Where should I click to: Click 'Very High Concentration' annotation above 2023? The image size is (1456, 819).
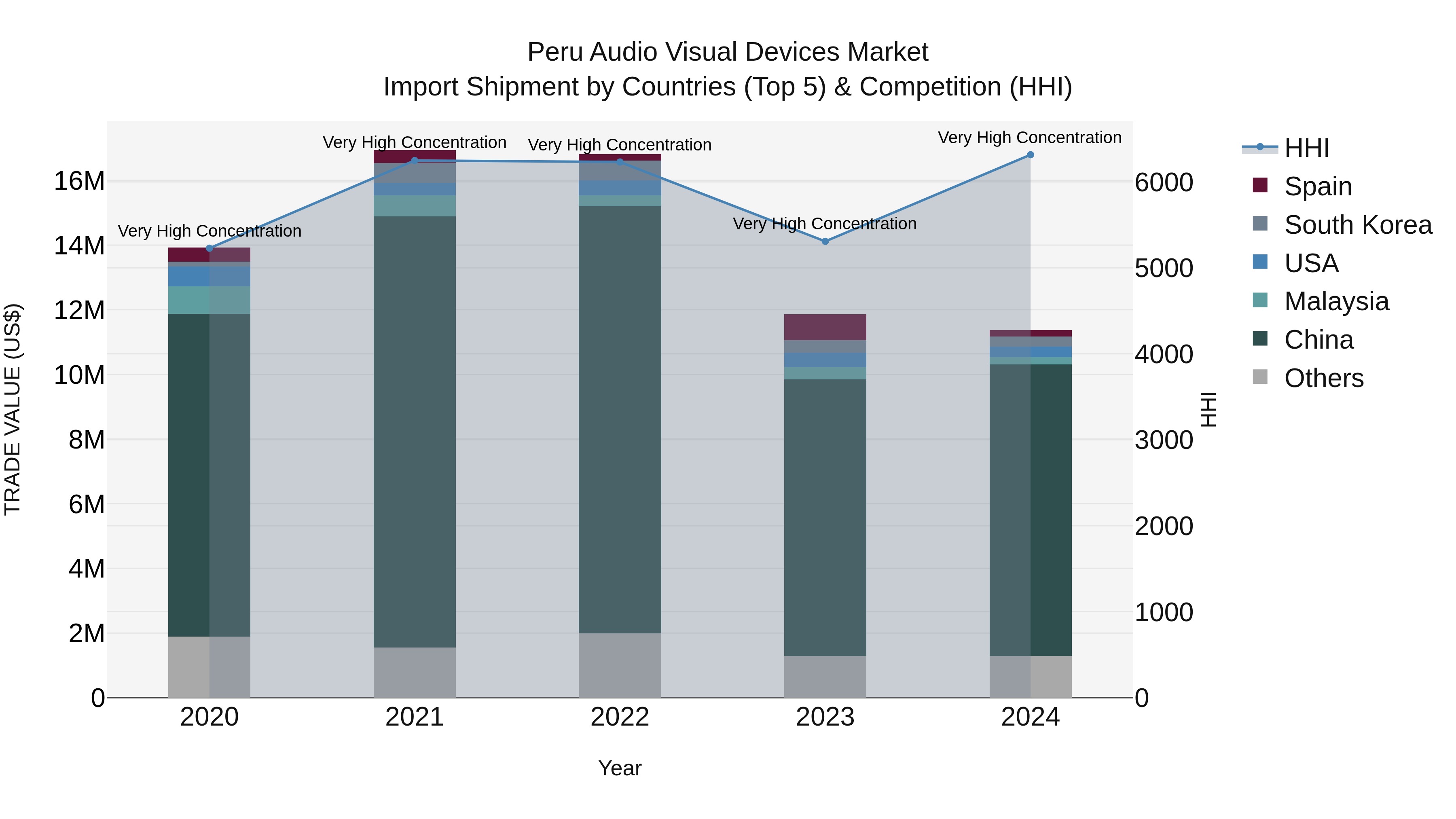825,224
